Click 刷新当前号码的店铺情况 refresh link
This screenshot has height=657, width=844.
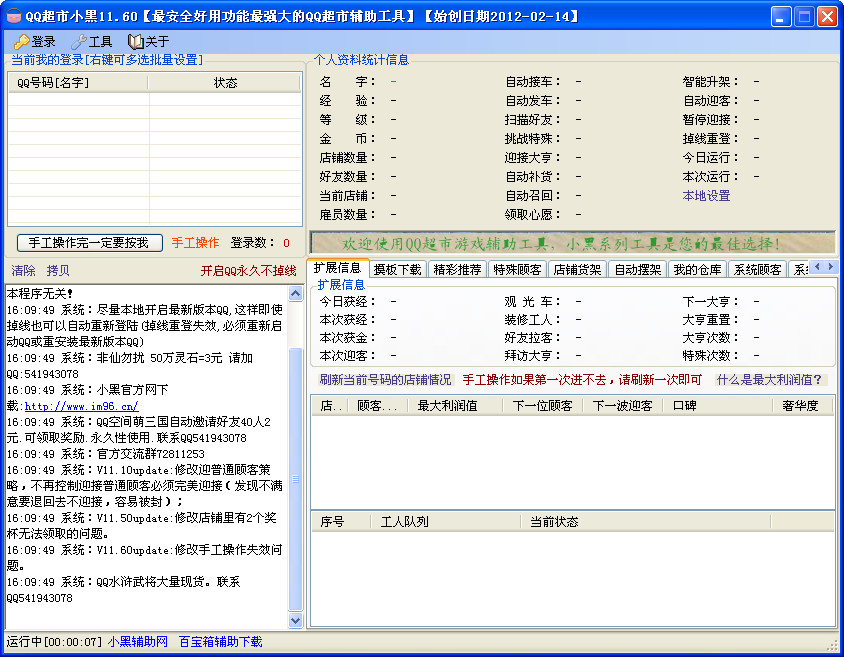385,380
